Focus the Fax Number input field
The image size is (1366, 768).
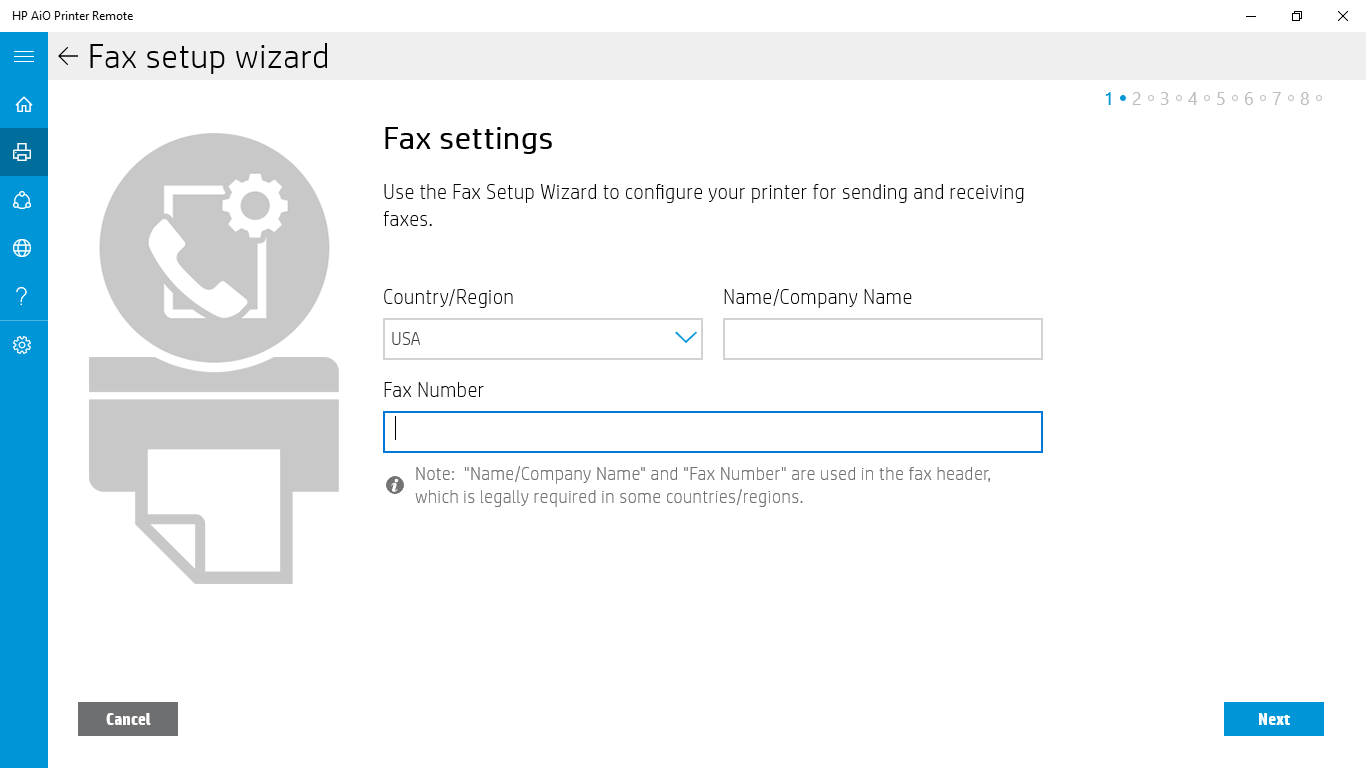712,432
